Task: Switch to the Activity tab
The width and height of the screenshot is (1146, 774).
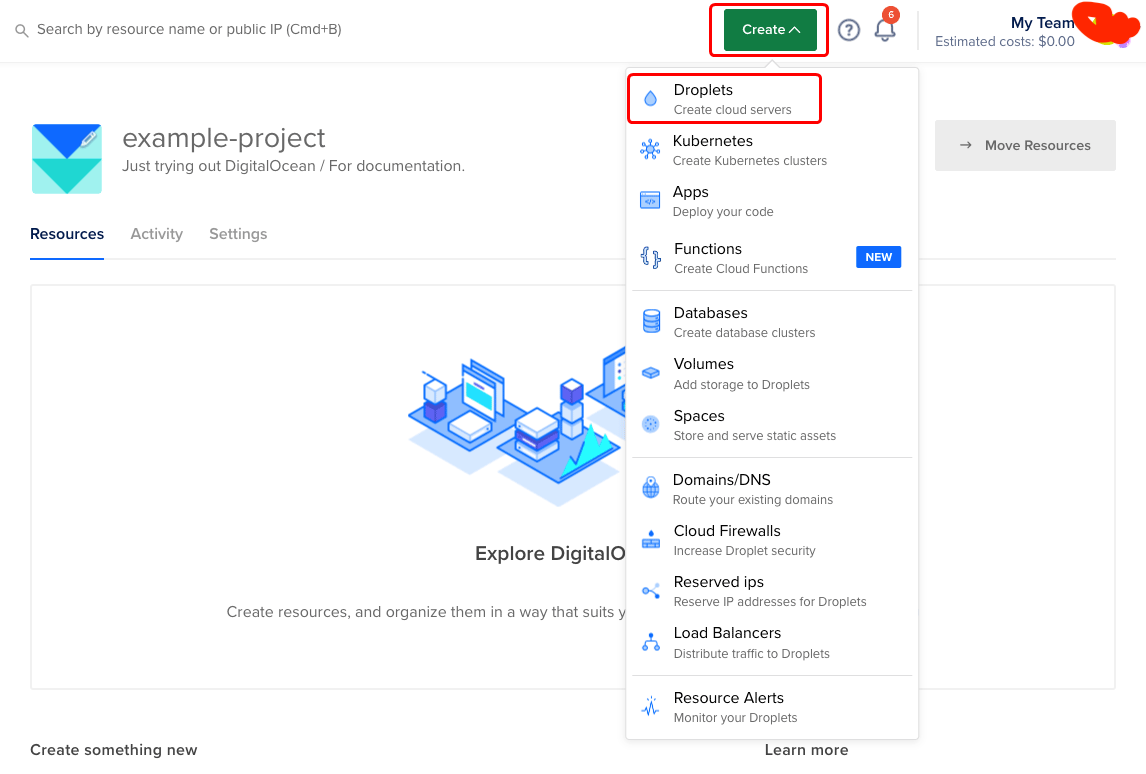Action: click(x=156, y=234)
